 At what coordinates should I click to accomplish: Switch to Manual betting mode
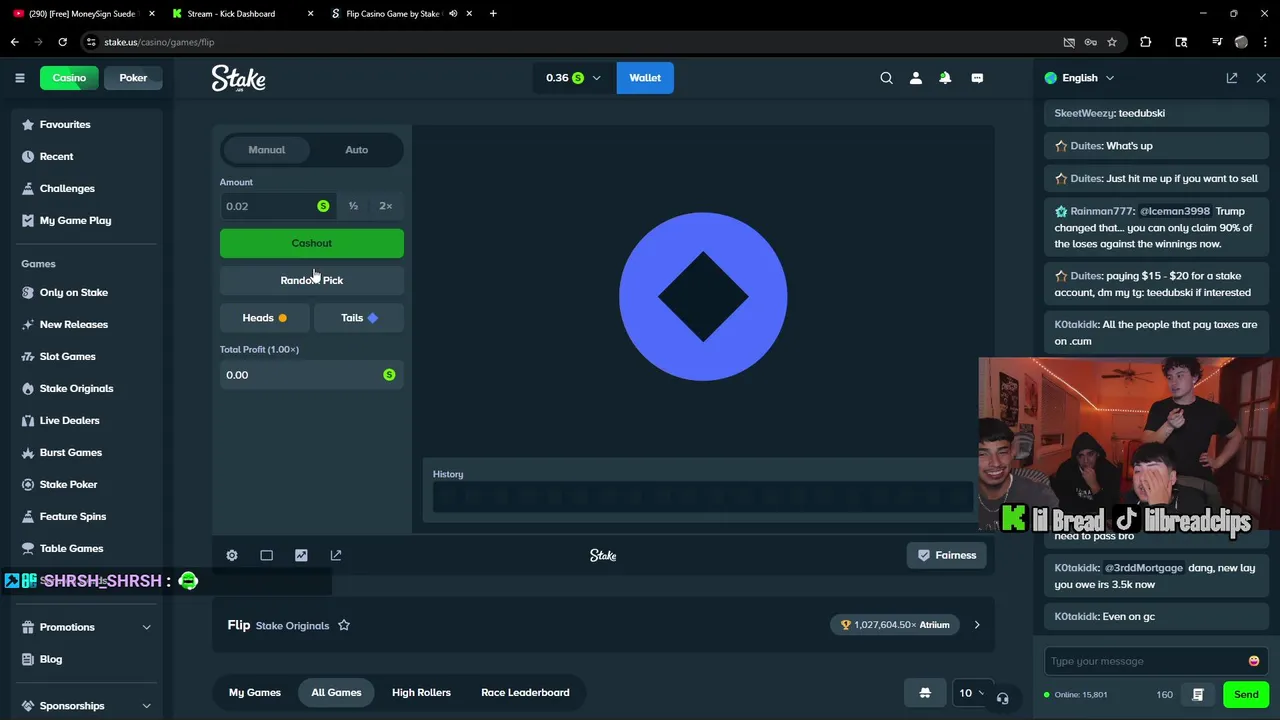[266, 150]
